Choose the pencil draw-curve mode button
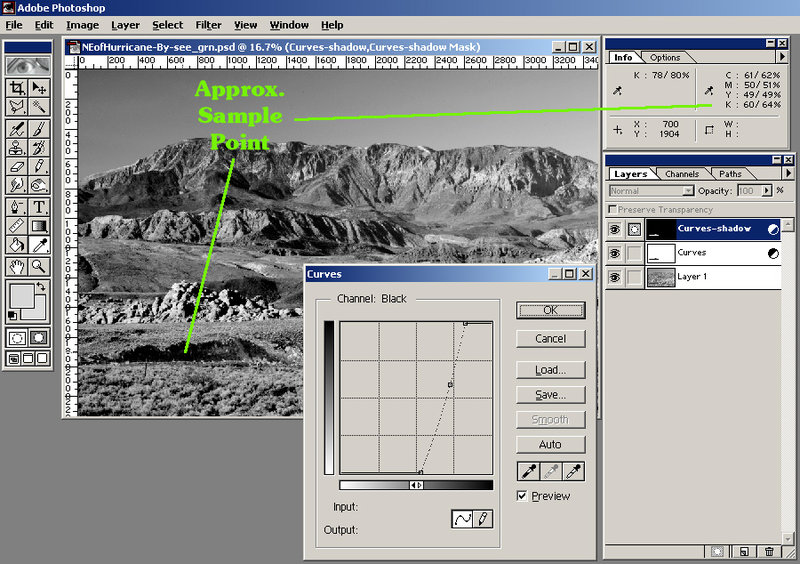The image size is (800, 564). [483, 520]
